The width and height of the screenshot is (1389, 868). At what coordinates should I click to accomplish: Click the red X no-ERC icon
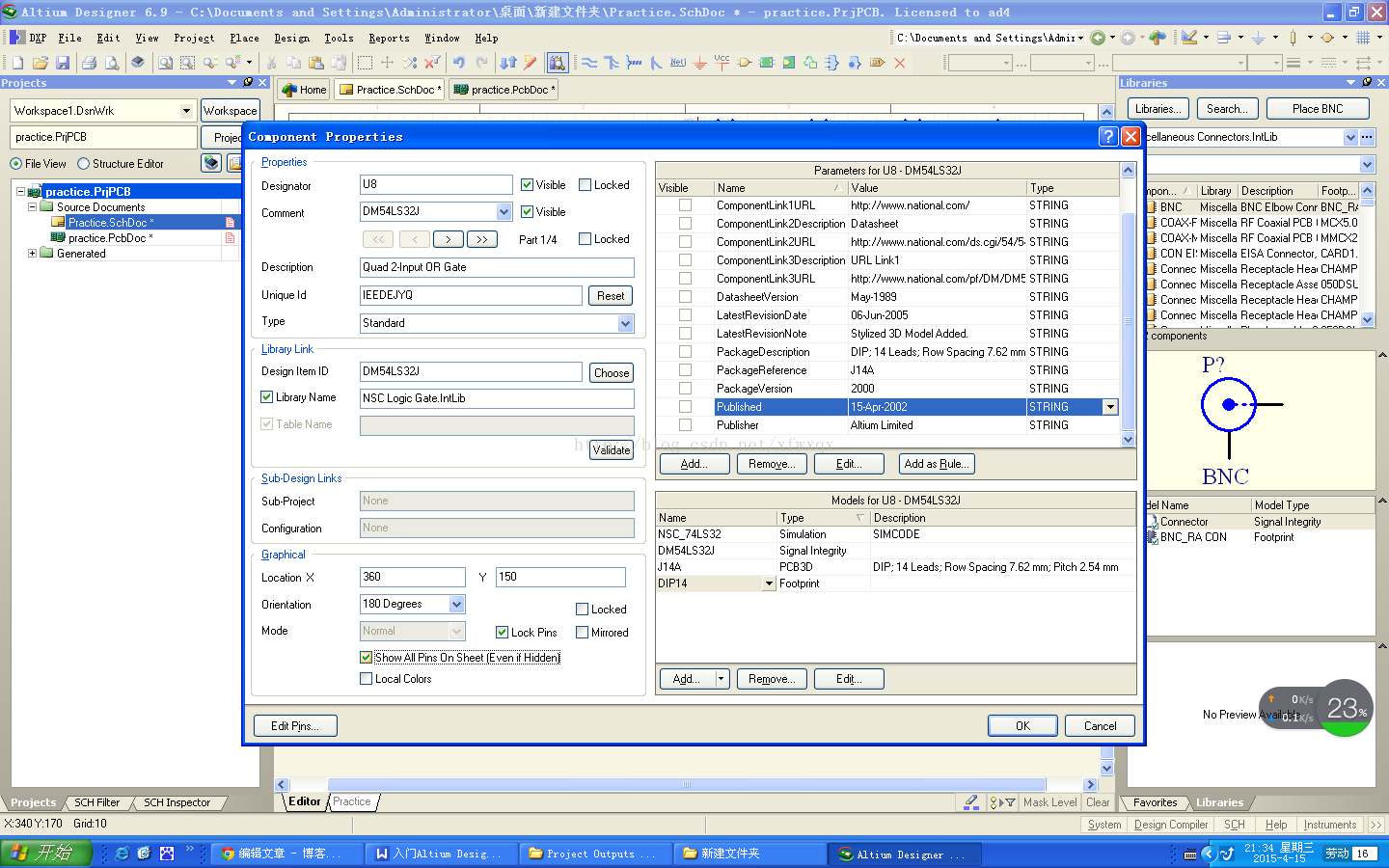point(899,63)
